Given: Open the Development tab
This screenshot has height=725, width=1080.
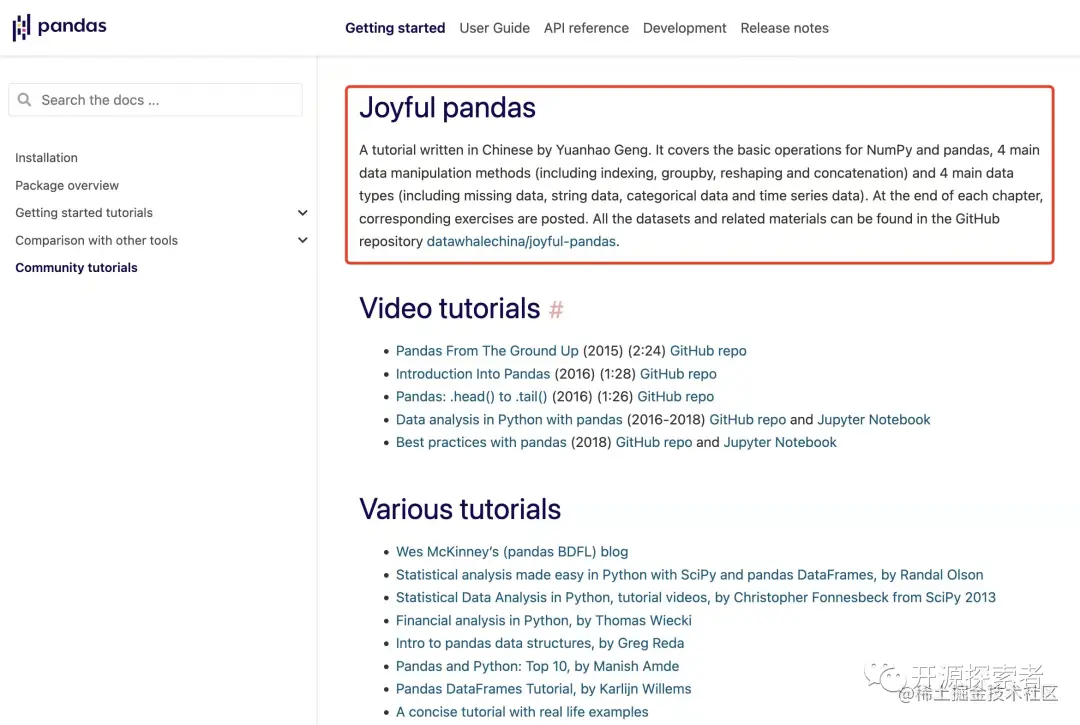Looking at the screenshot, I should point(685,28).
